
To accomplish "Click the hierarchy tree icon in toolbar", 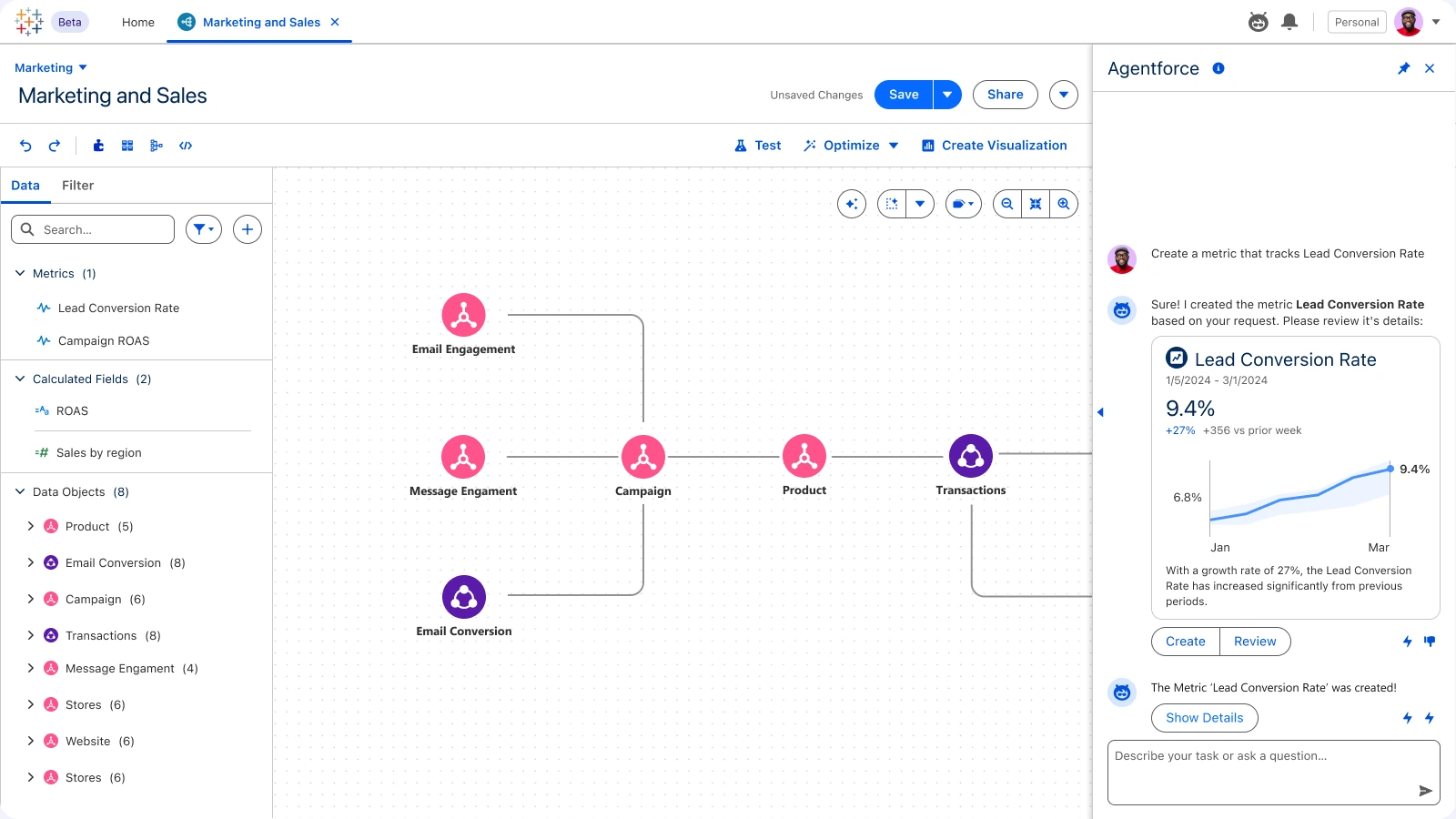I will 157,146.
